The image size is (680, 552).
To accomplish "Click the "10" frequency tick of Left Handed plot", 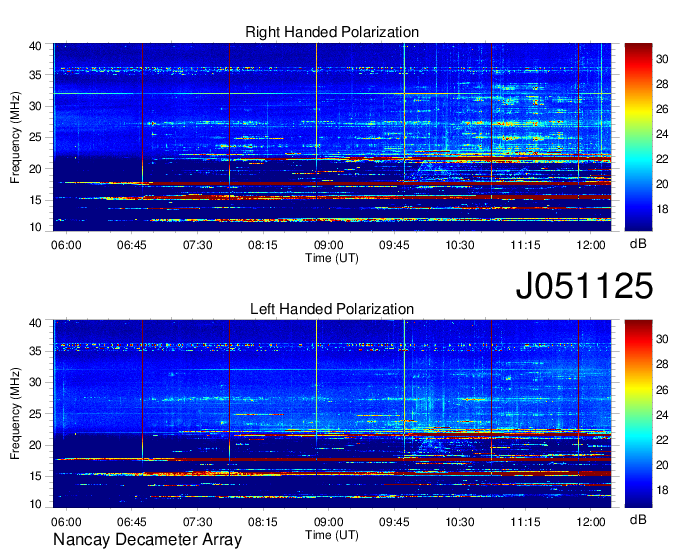I will [35, 504].
